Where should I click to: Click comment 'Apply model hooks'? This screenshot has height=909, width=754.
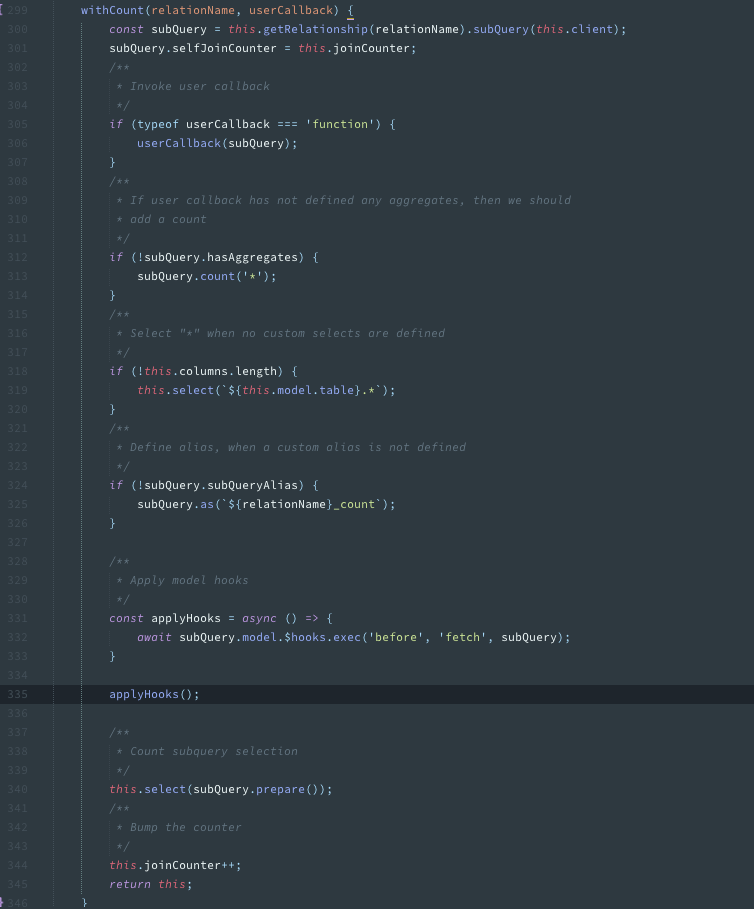(x=189, y=580)
